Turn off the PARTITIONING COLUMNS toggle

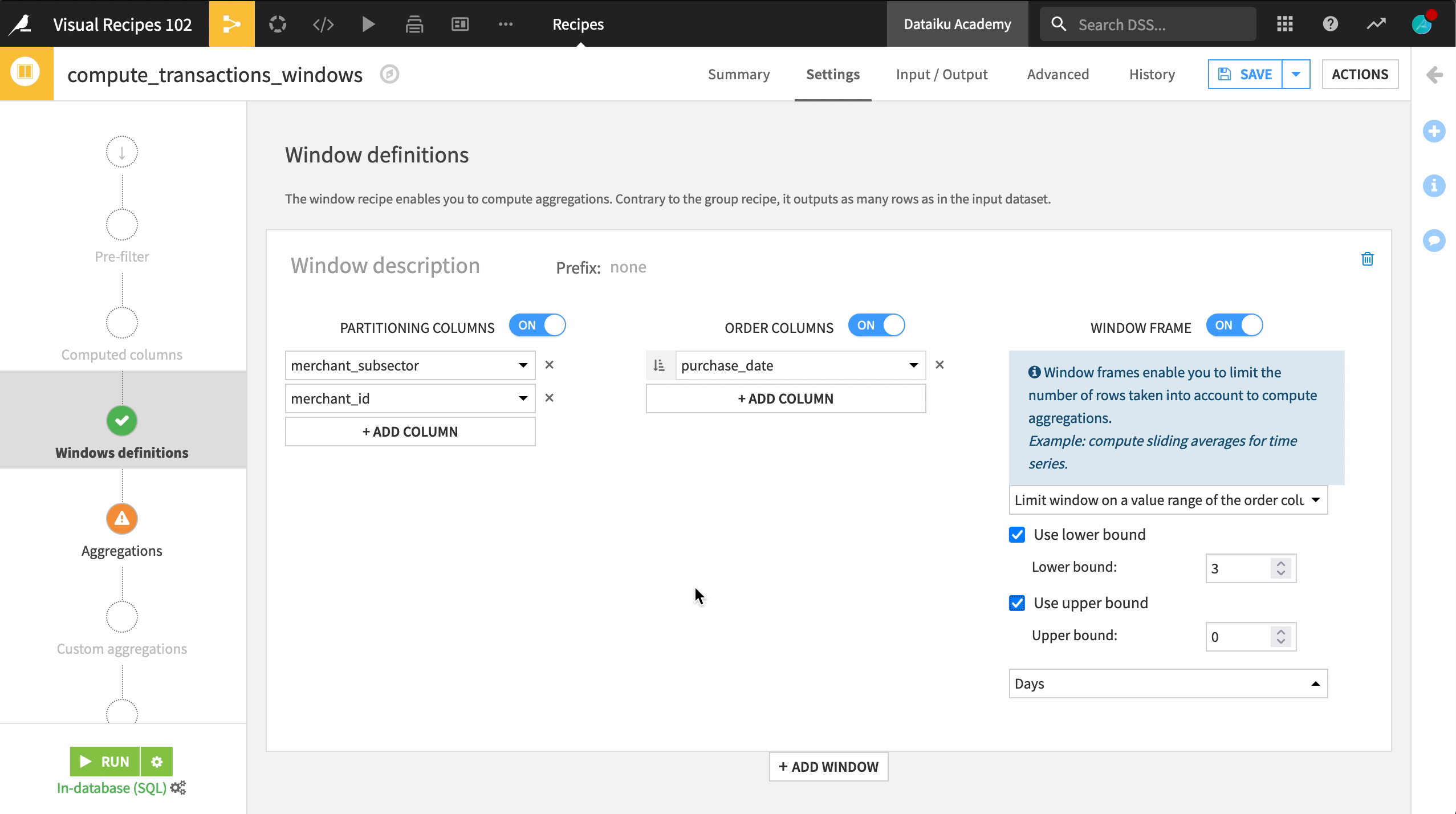coord(536,325)
